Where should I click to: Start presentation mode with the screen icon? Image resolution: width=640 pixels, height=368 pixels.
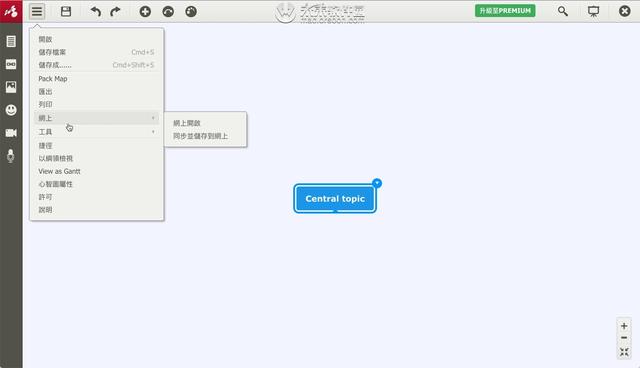point(593,11)
